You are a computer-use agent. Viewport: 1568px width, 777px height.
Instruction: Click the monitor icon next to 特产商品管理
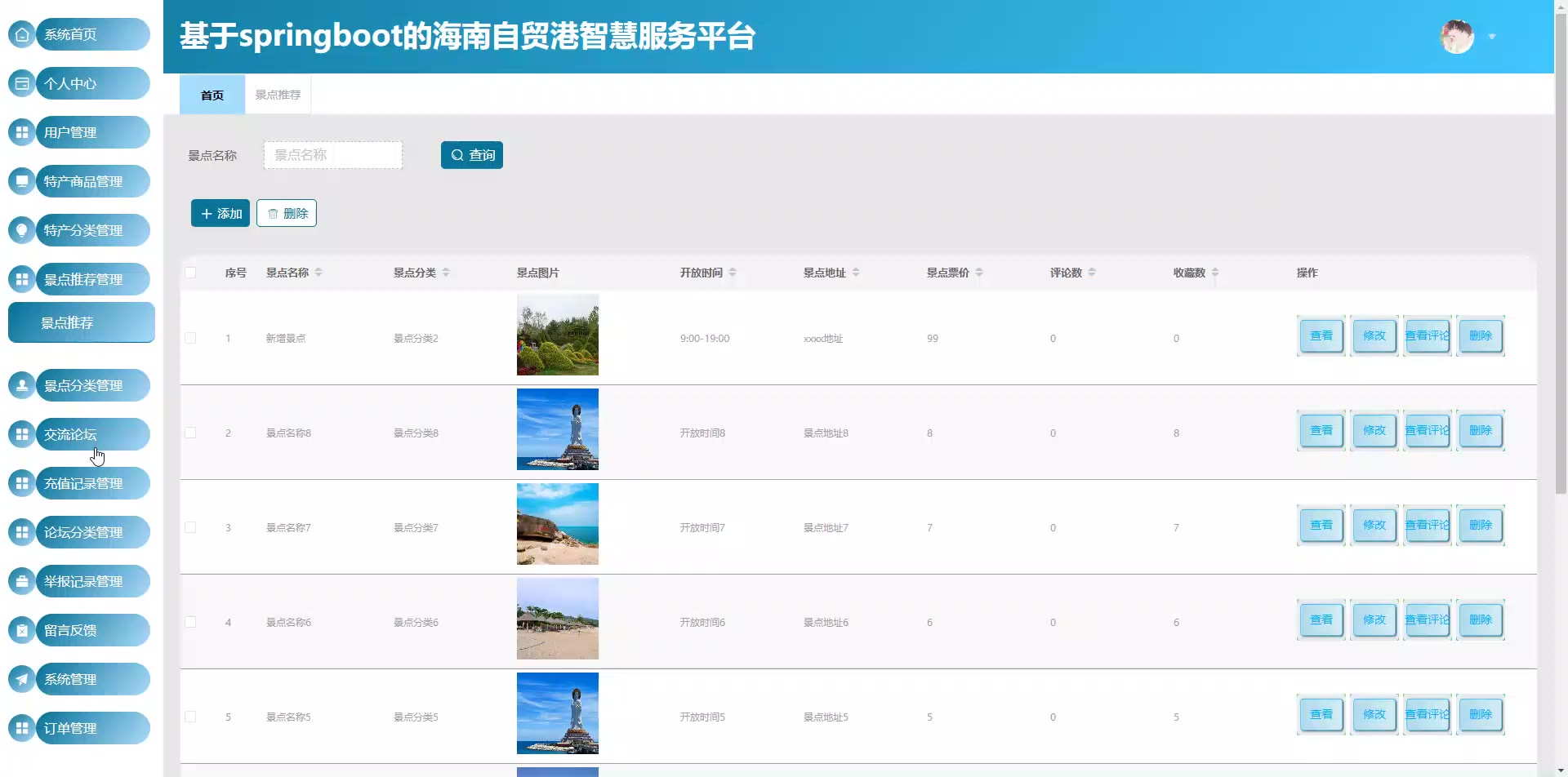pos(22,181)
